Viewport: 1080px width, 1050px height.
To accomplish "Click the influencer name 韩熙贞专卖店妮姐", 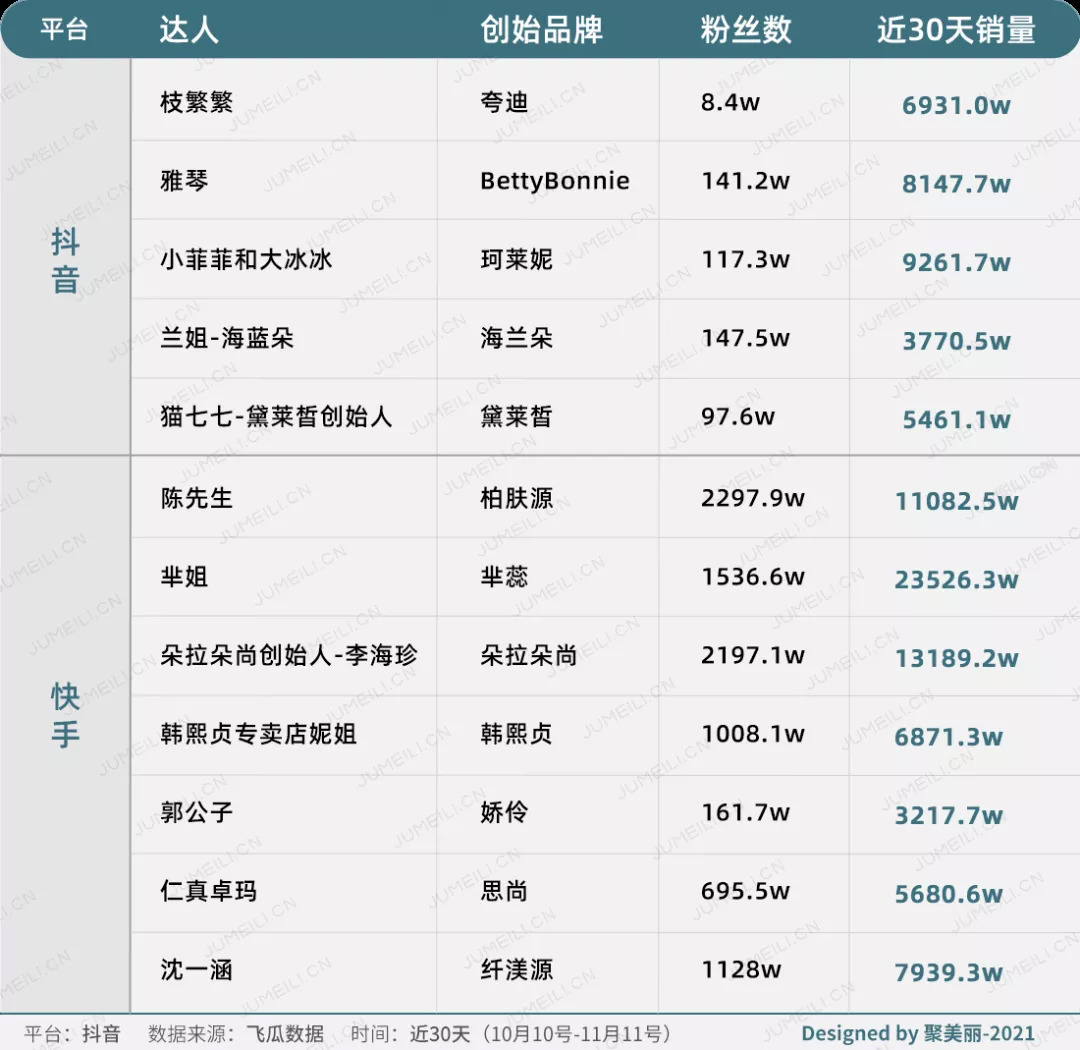I will 258,733.
